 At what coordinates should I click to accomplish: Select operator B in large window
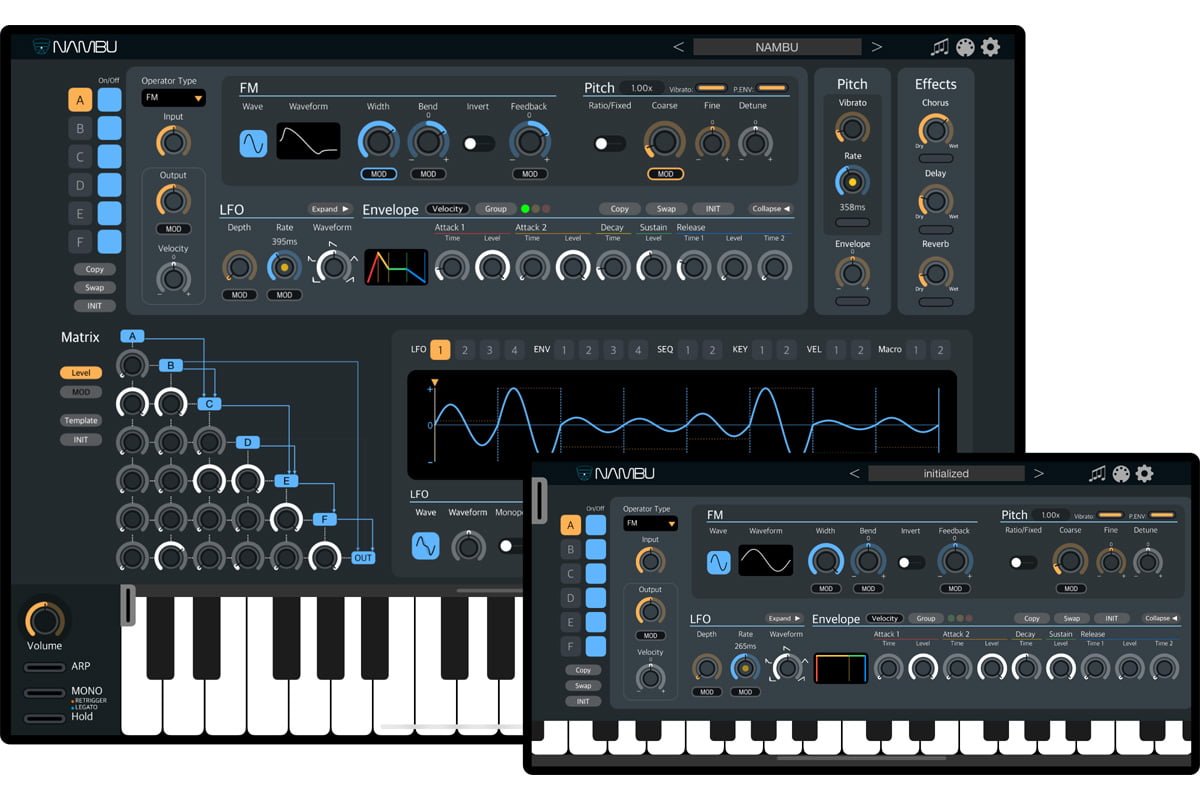pos(80,128)
